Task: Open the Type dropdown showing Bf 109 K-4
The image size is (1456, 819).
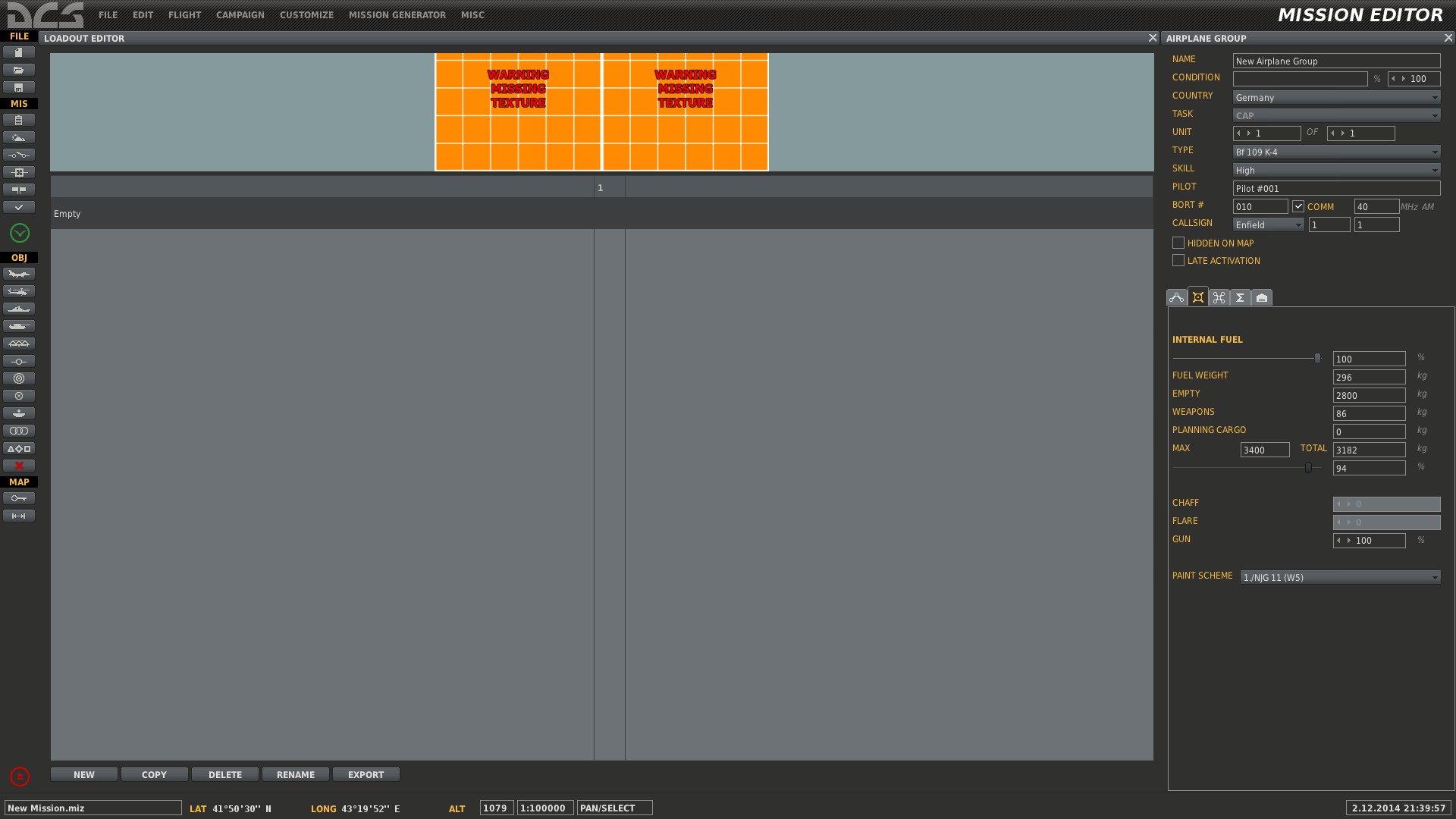Action: [x=1336, y=152]
